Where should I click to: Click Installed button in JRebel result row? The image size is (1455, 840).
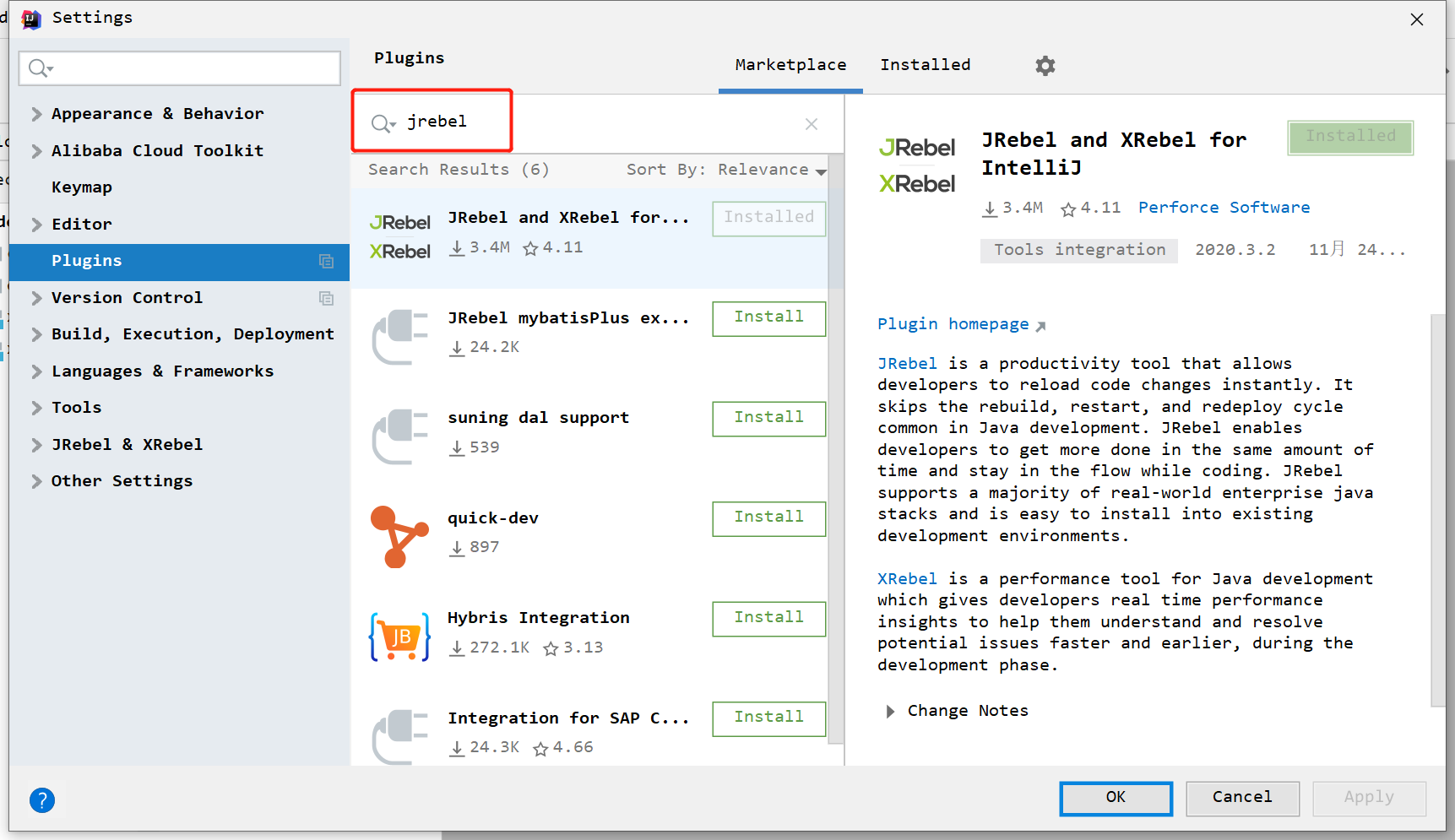[x=768, y=219]
